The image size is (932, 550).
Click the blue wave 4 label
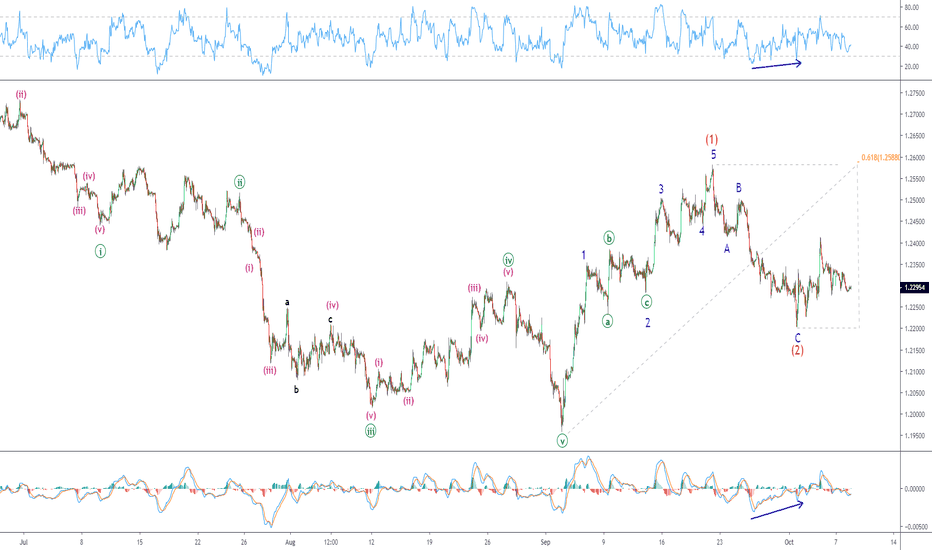[x=702, y=231]
